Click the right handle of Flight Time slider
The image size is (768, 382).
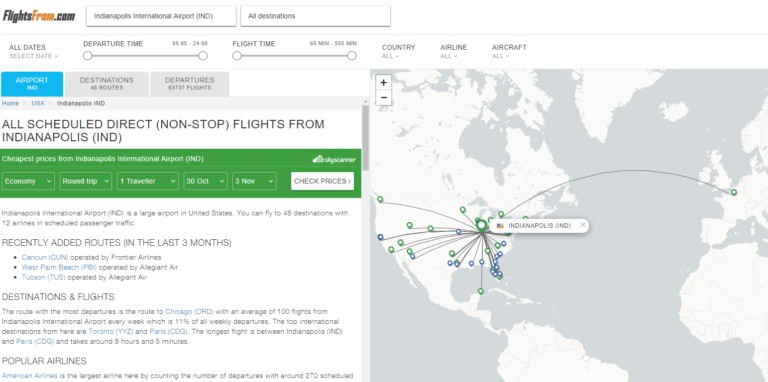(352, 56)
